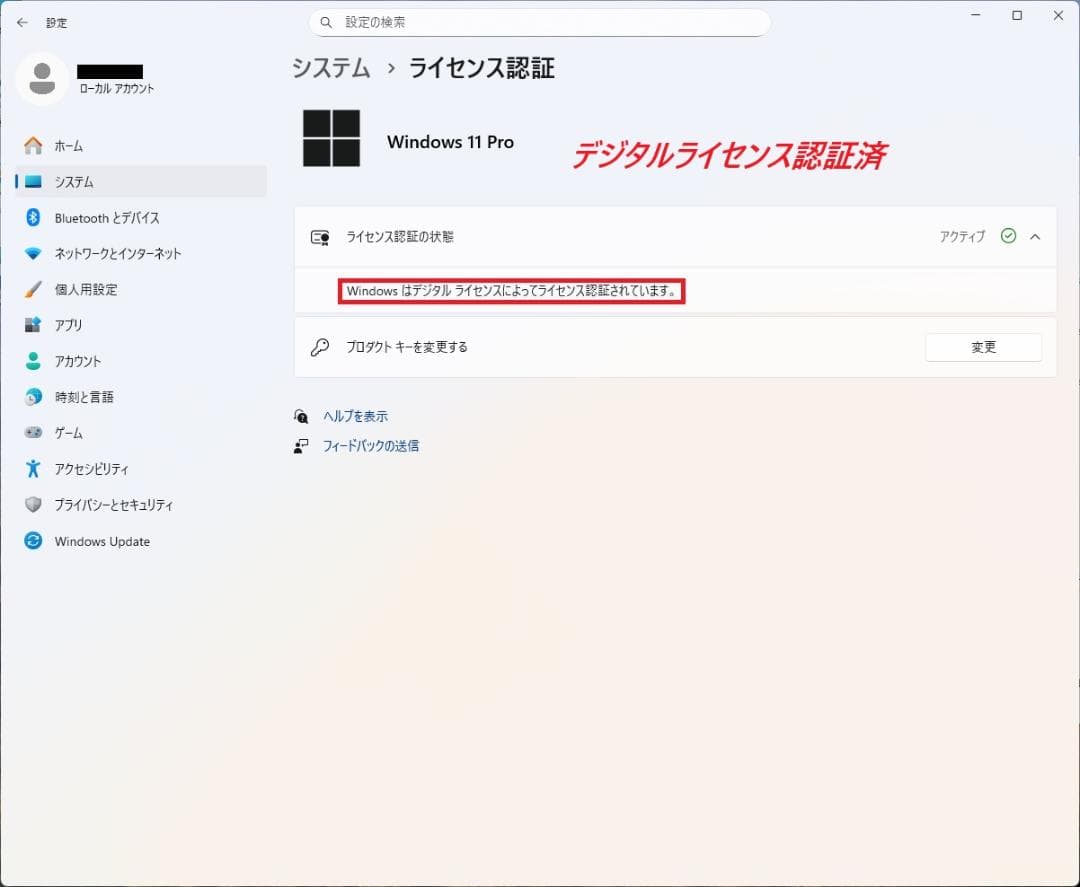The image size is (1080, 887).
Task: Click the アクセシビリティ figure icon
Action: (33, 469)
